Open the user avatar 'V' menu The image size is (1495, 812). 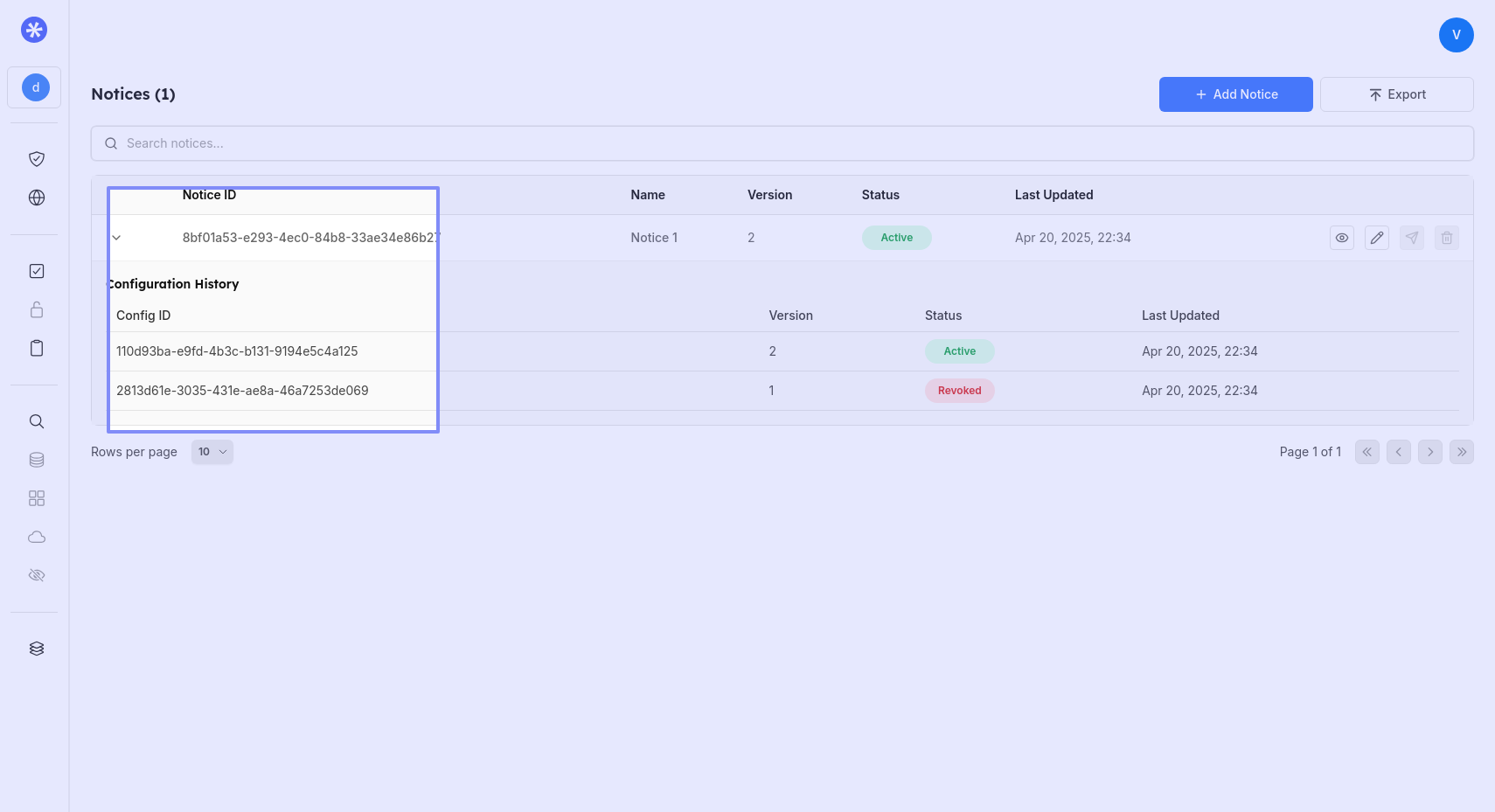point(1456,35)
